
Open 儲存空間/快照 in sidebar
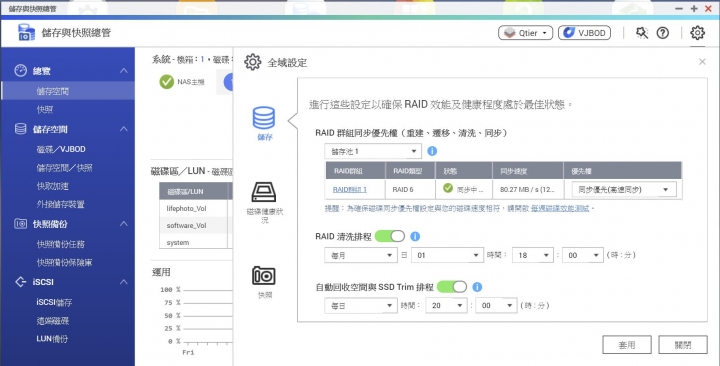pyautogui.click(x=64, y=168)
